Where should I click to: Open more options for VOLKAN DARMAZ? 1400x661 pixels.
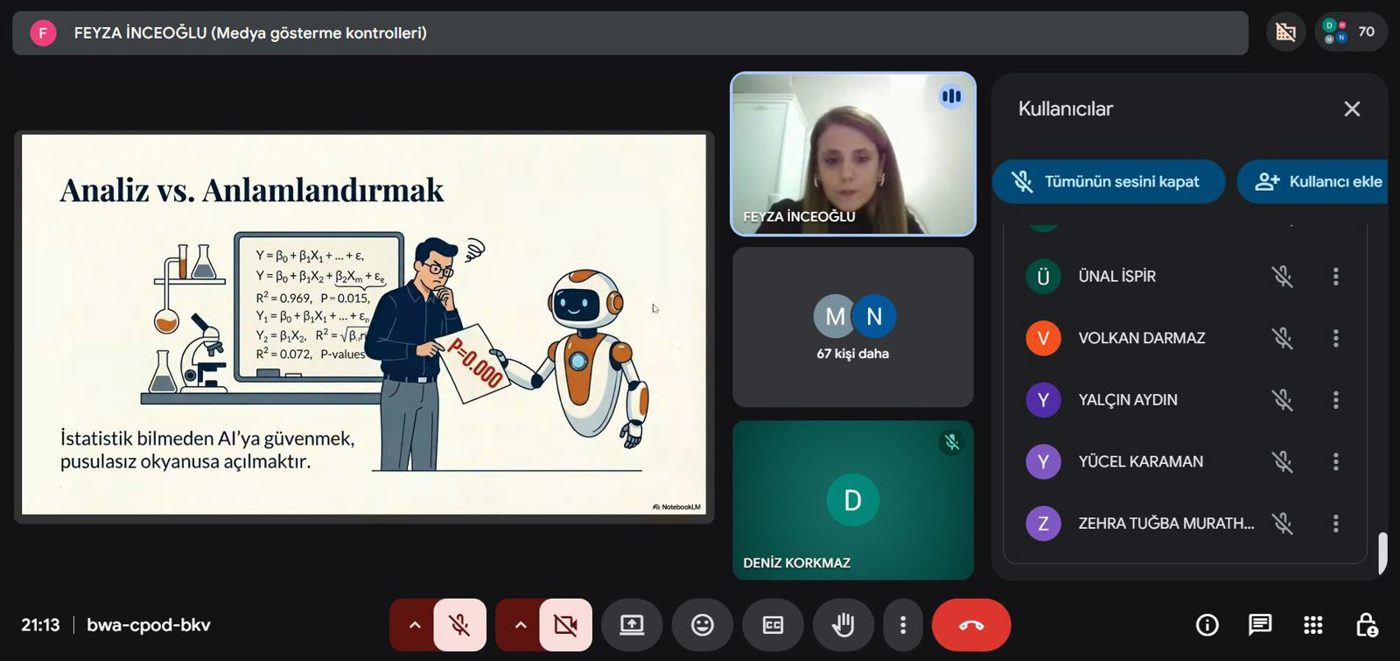(1335, 338)
